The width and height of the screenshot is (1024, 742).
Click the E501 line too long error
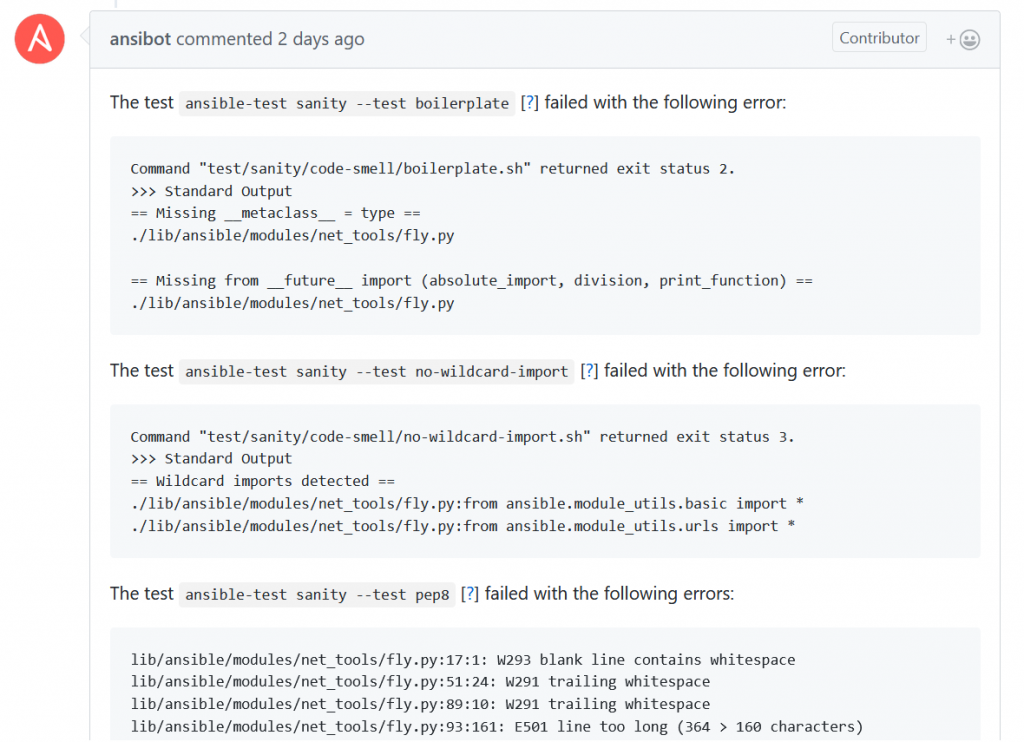pyautogui.click(x=497, y=726)
